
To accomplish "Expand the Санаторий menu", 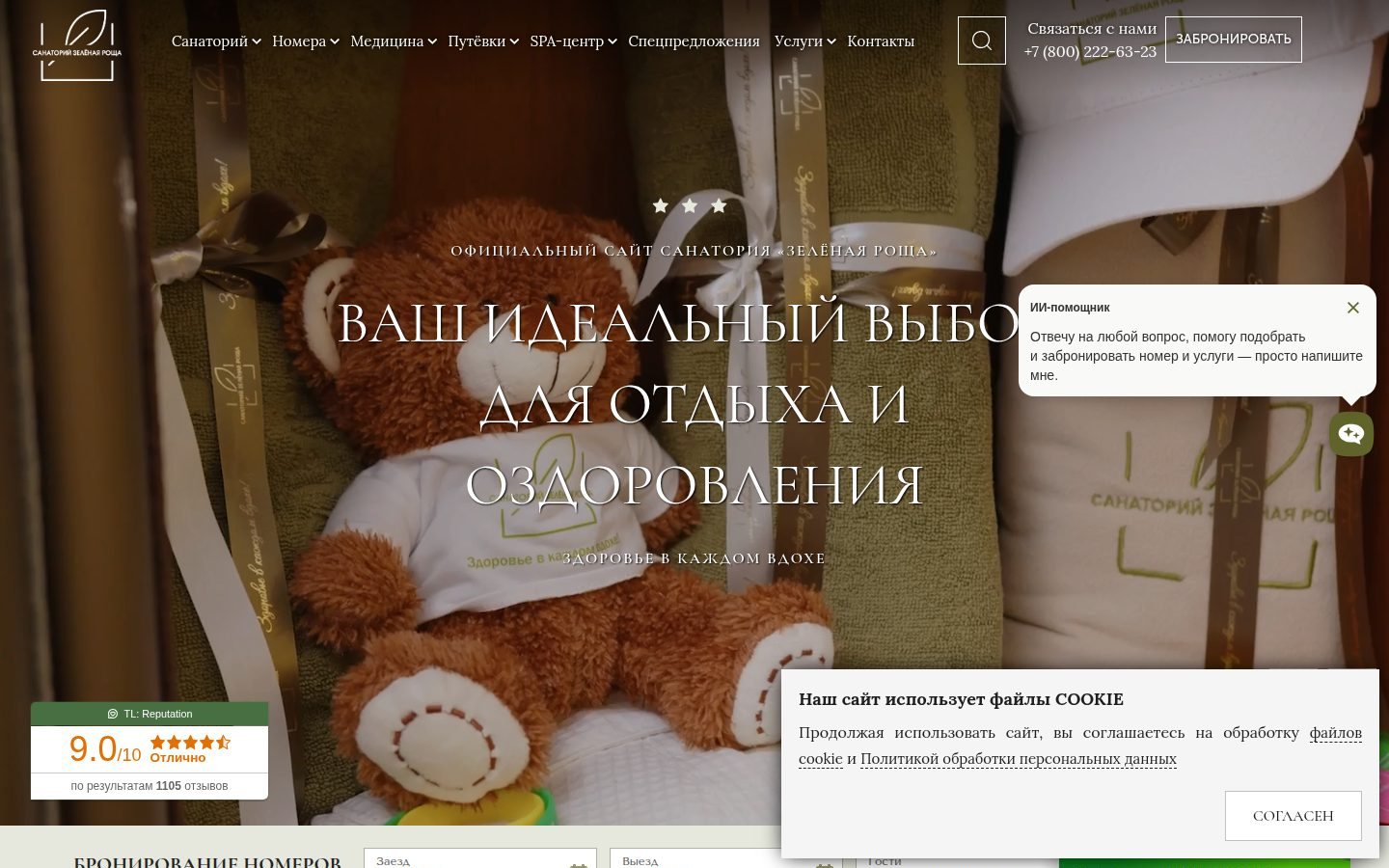I will [x=216, y=41].
